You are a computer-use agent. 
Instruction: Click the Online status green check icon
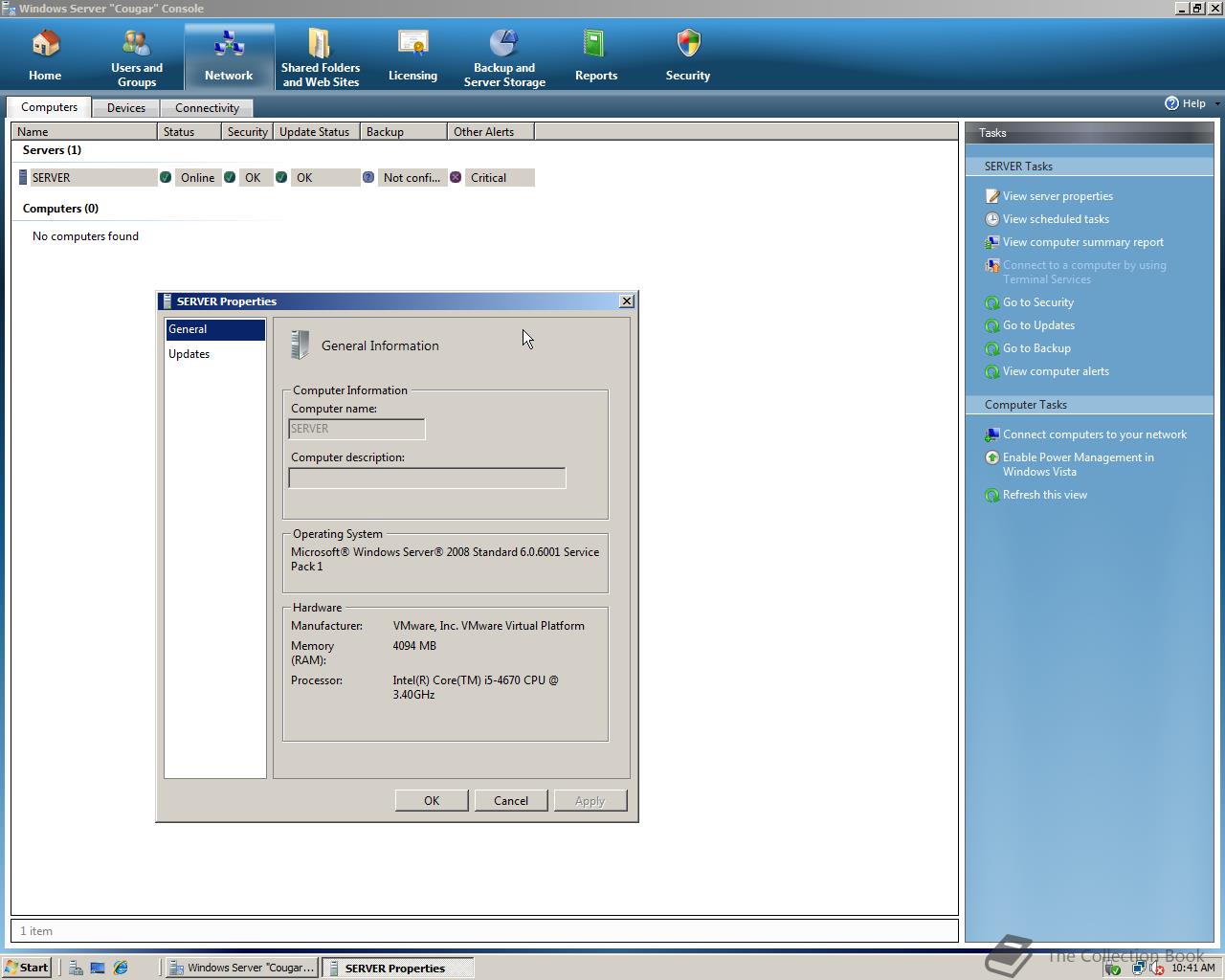coord(166,177)
